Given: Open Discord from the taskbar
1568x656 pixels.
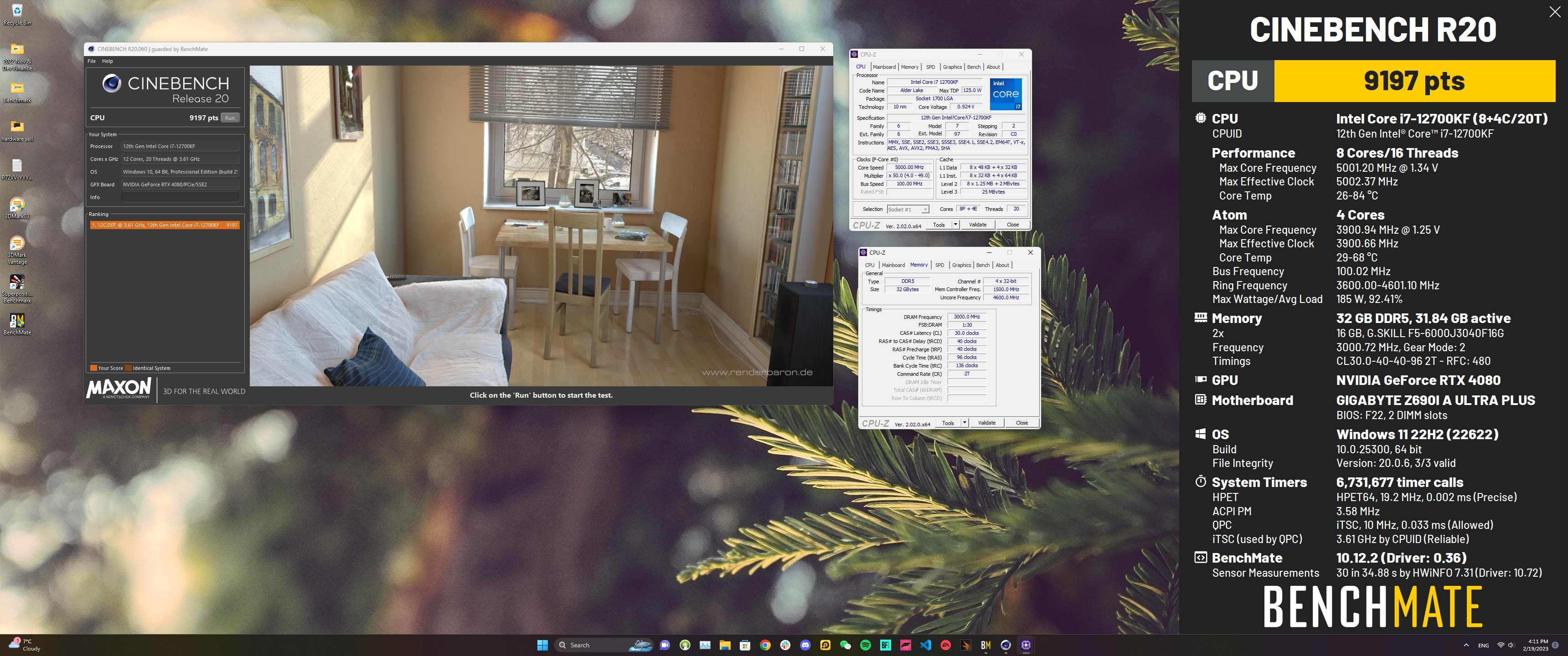Looking at the screenshot, I should (805, 645).
